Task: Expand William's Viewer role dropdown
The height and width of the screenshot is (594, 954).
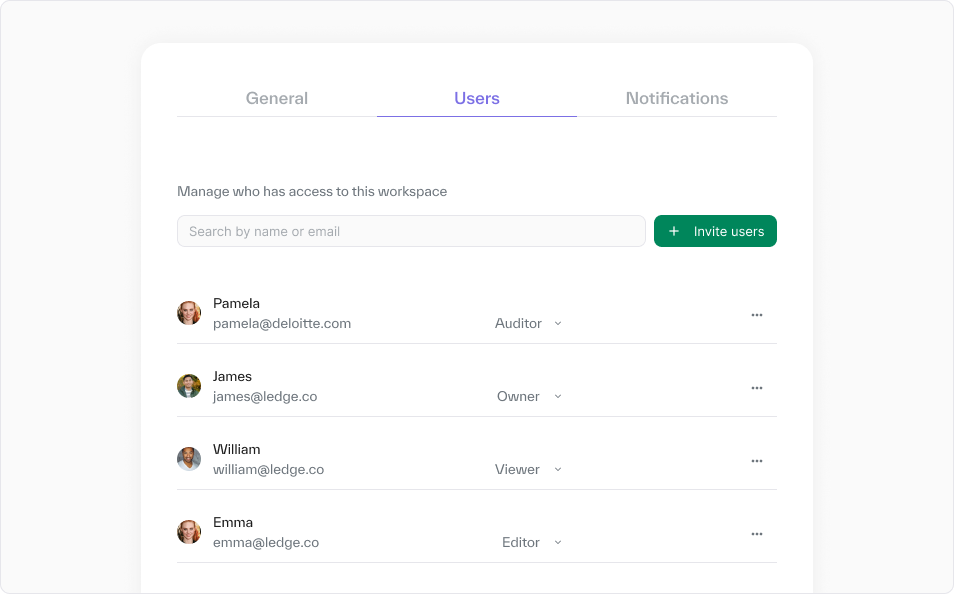Action: (529, 470)
